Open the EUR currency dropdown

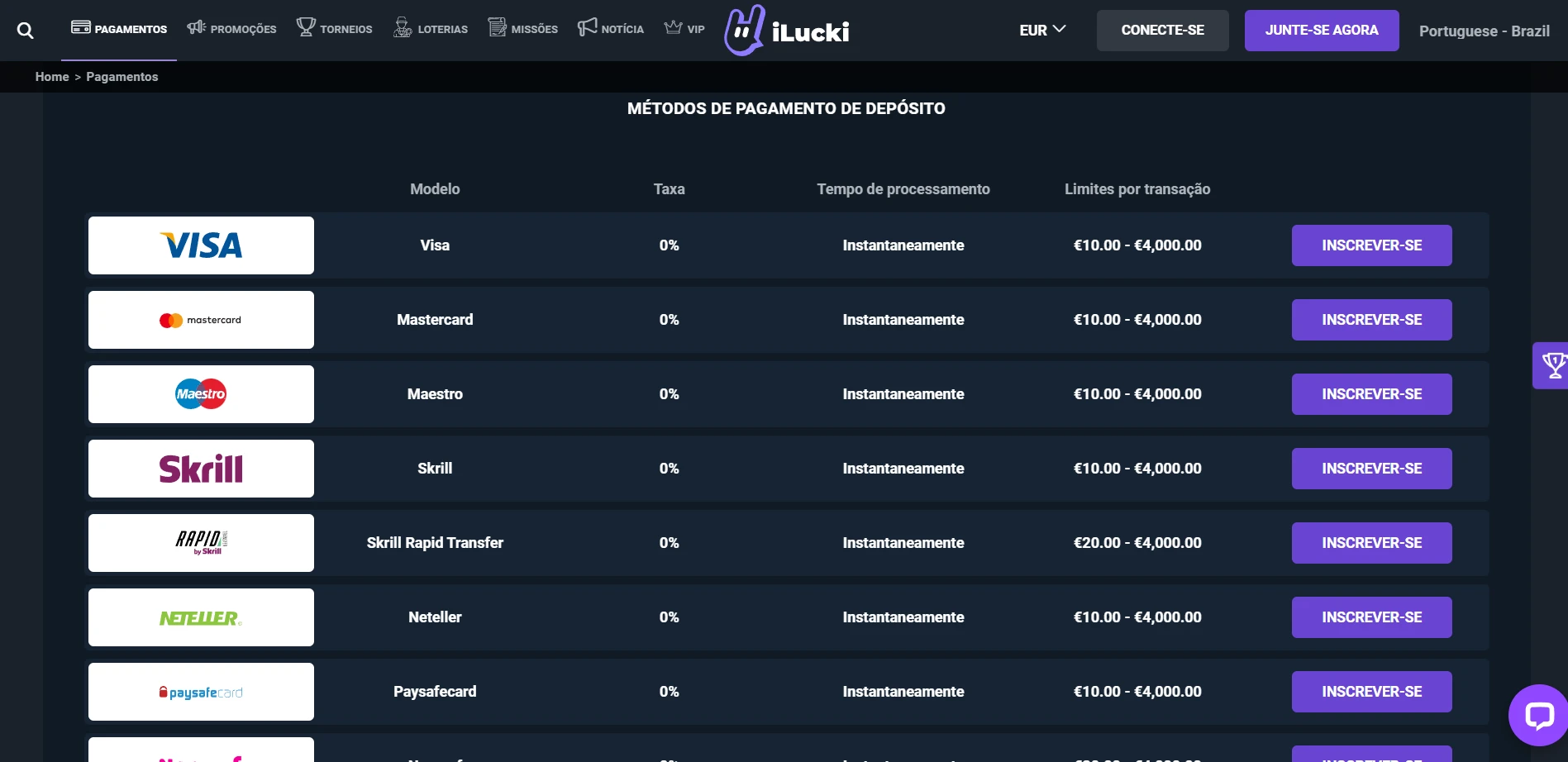(1042, 30)
